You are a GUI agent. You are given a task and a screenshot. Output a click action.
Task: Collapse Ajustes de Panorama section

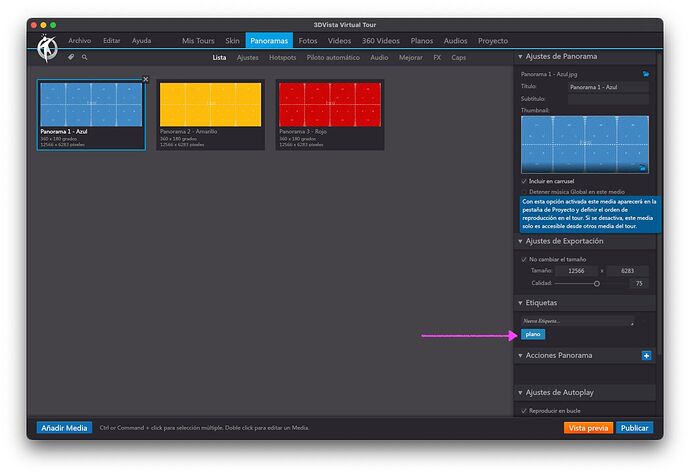[x=520, y=56]
